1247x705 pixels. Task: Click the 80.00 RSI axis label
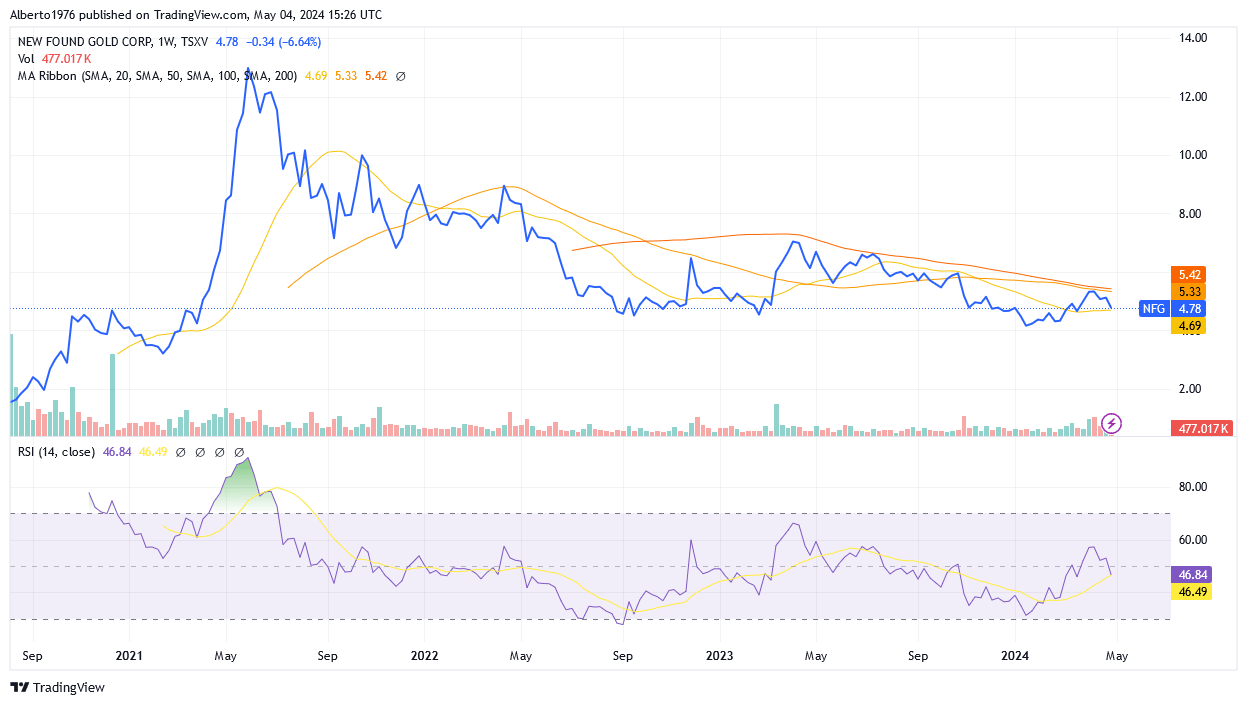[1194, 487]
